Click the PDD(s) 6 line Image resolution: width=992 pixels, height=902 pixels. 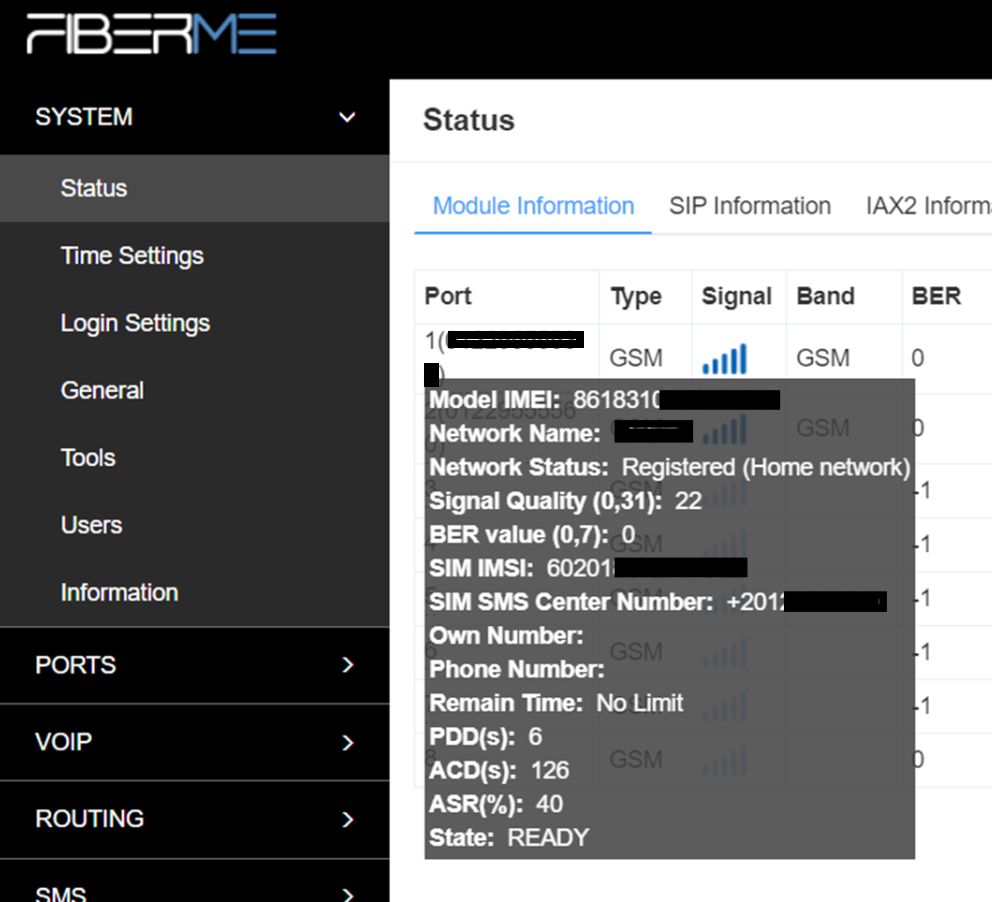pyautogui.click(x=486, y=736)
